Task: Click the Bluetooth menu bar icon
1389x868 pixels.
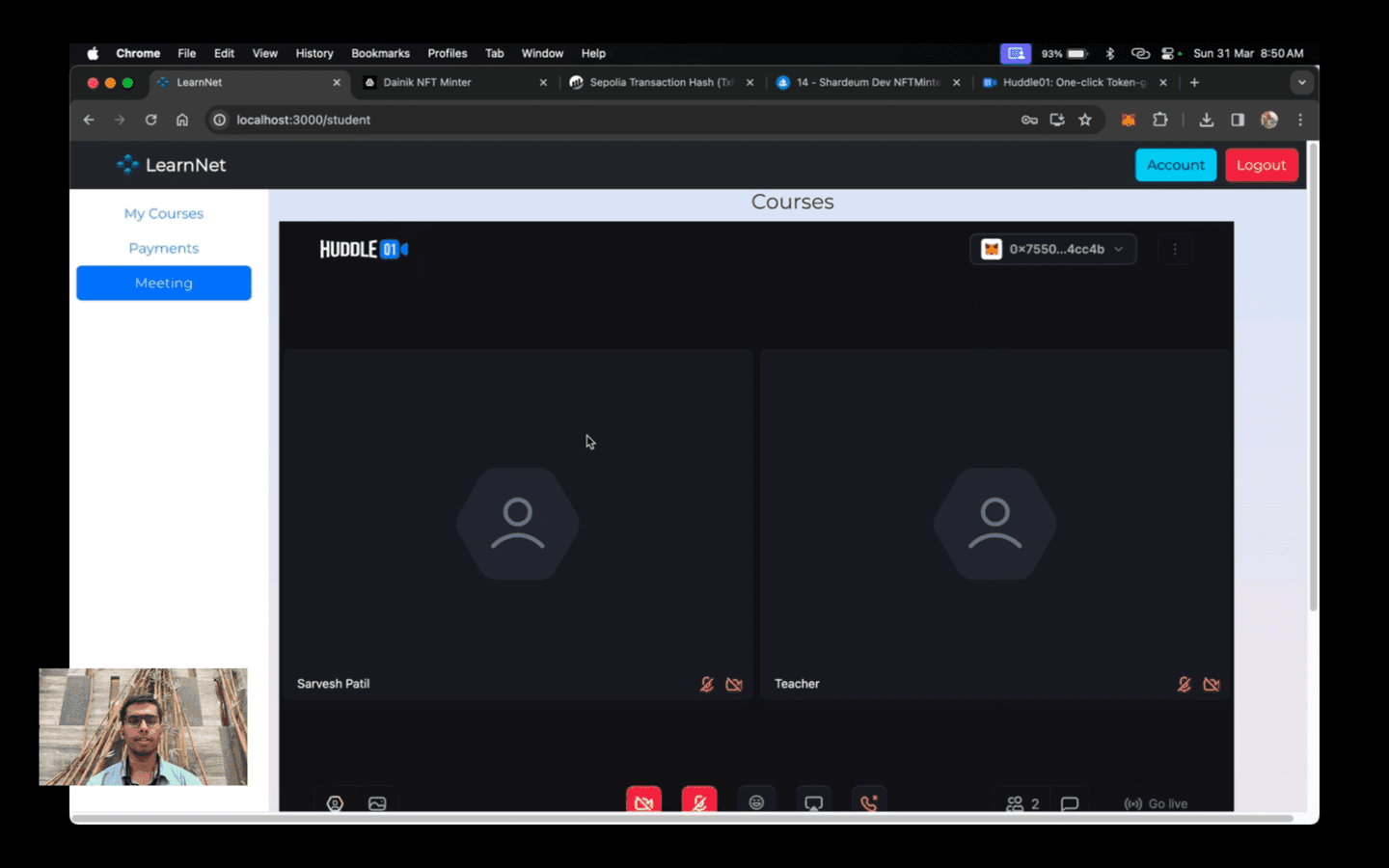Action: [x=1110, y=53]
